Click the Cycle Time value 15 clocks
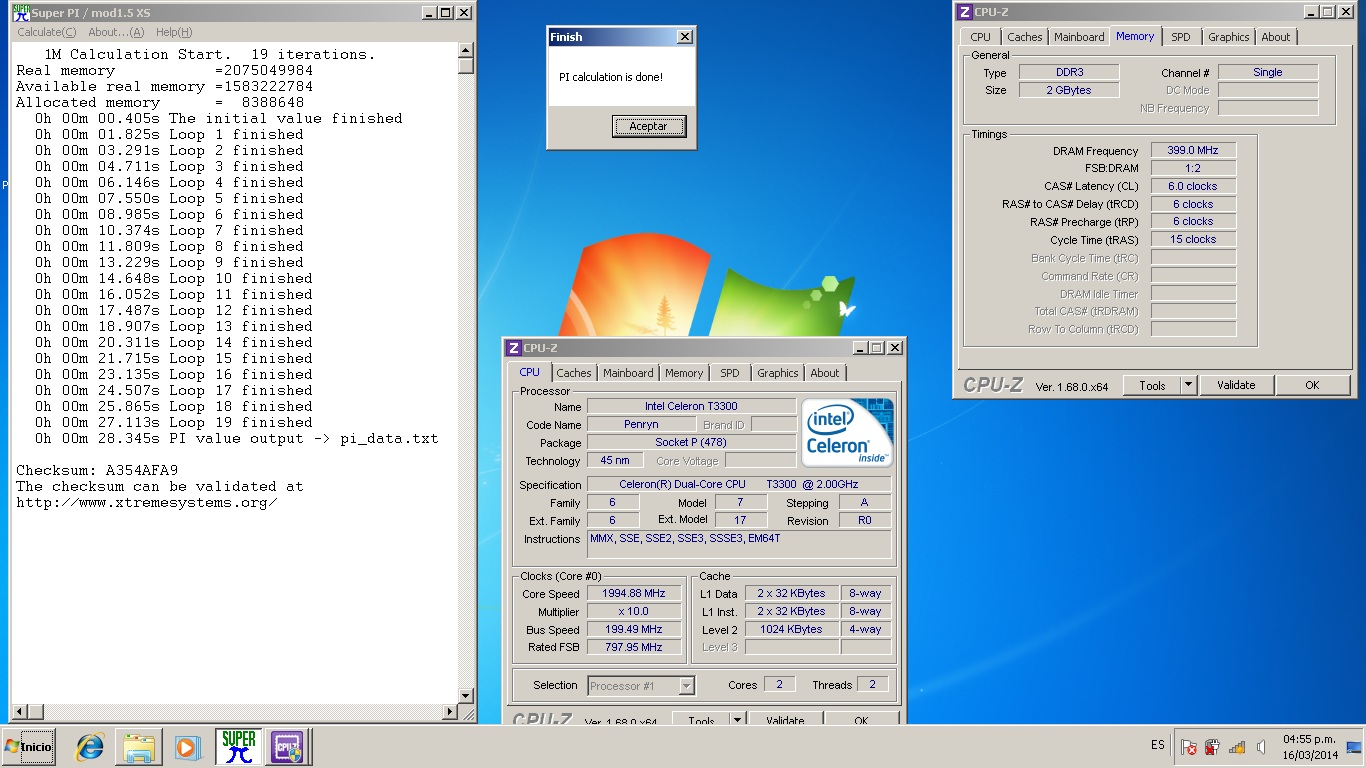This screenshot has width=1366, height=768. coord(1193,240)
